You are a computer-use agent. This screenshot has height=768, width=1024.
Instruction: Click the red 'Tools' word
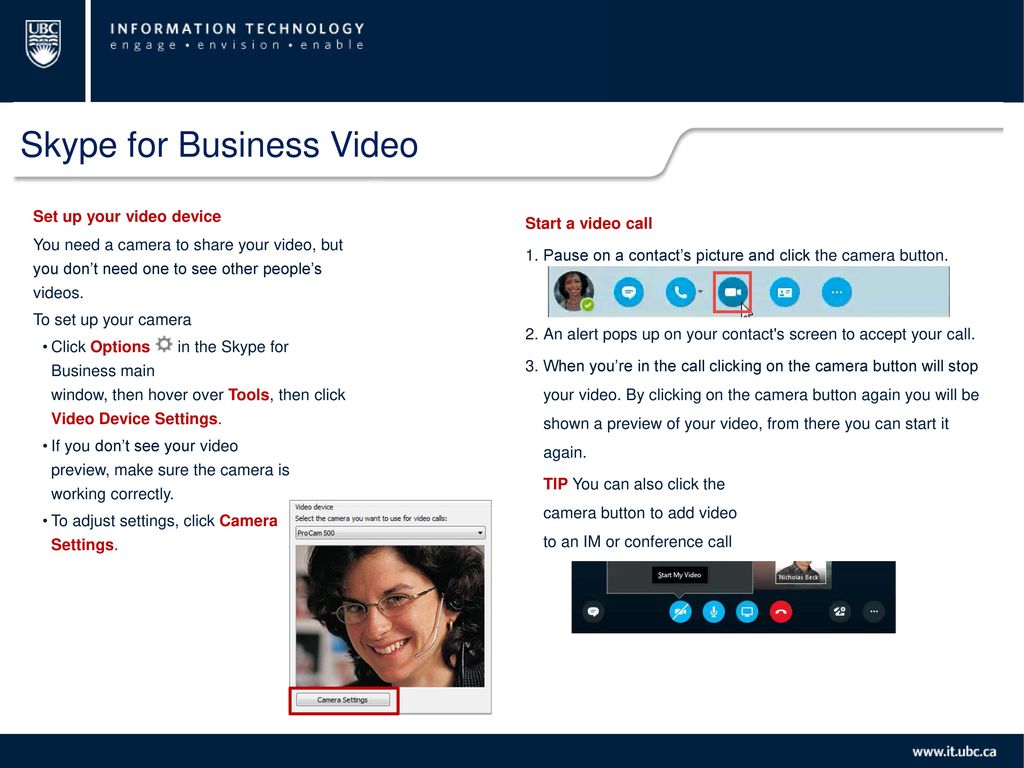tap(248, 394)
